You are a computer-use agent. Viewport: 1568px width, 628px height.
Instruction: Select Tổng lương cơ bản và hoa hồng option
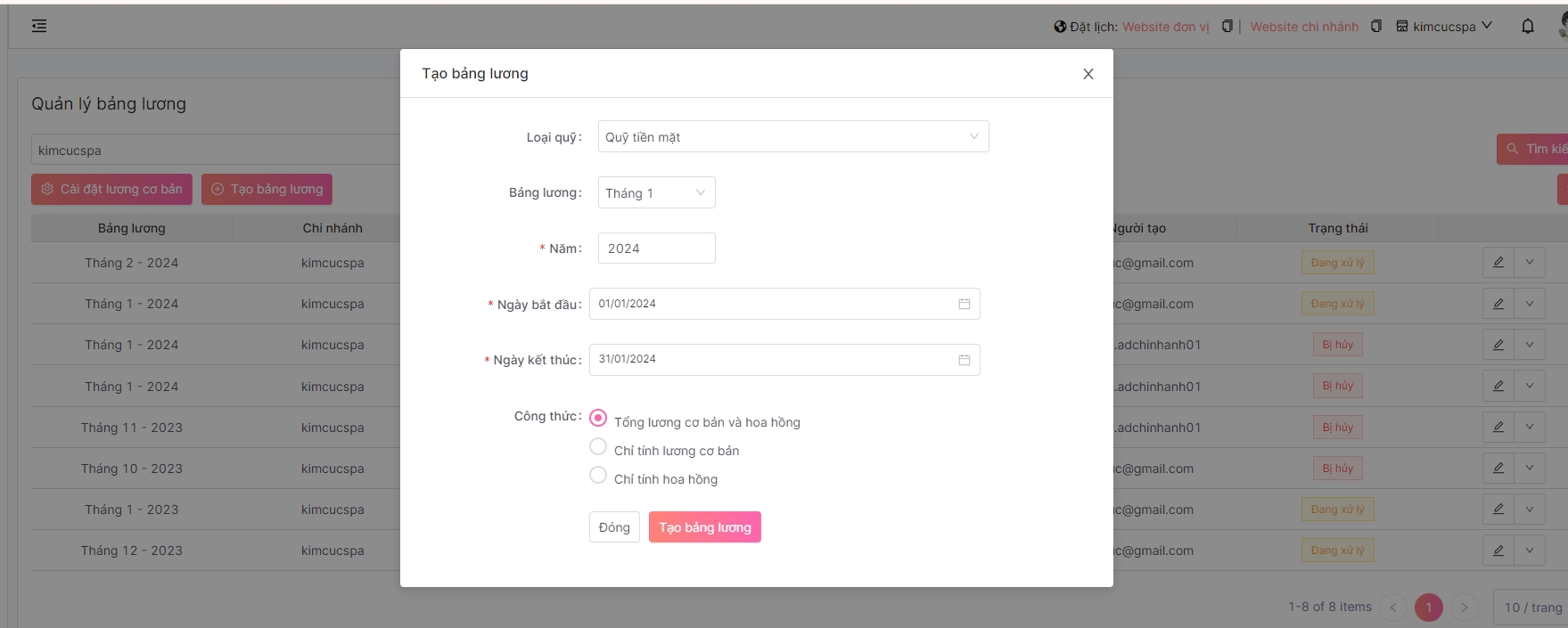598,418
